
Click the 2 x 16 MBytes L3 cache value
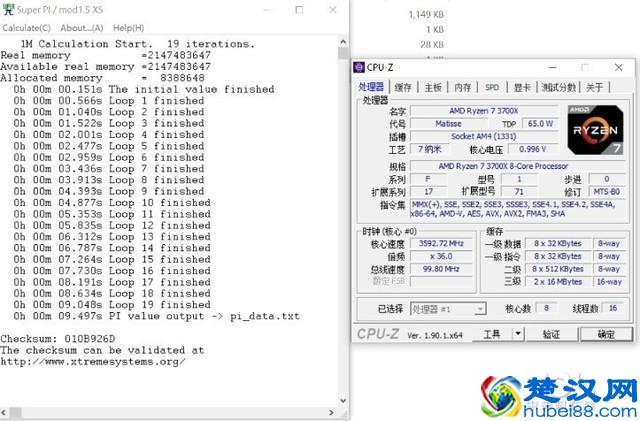558,282
